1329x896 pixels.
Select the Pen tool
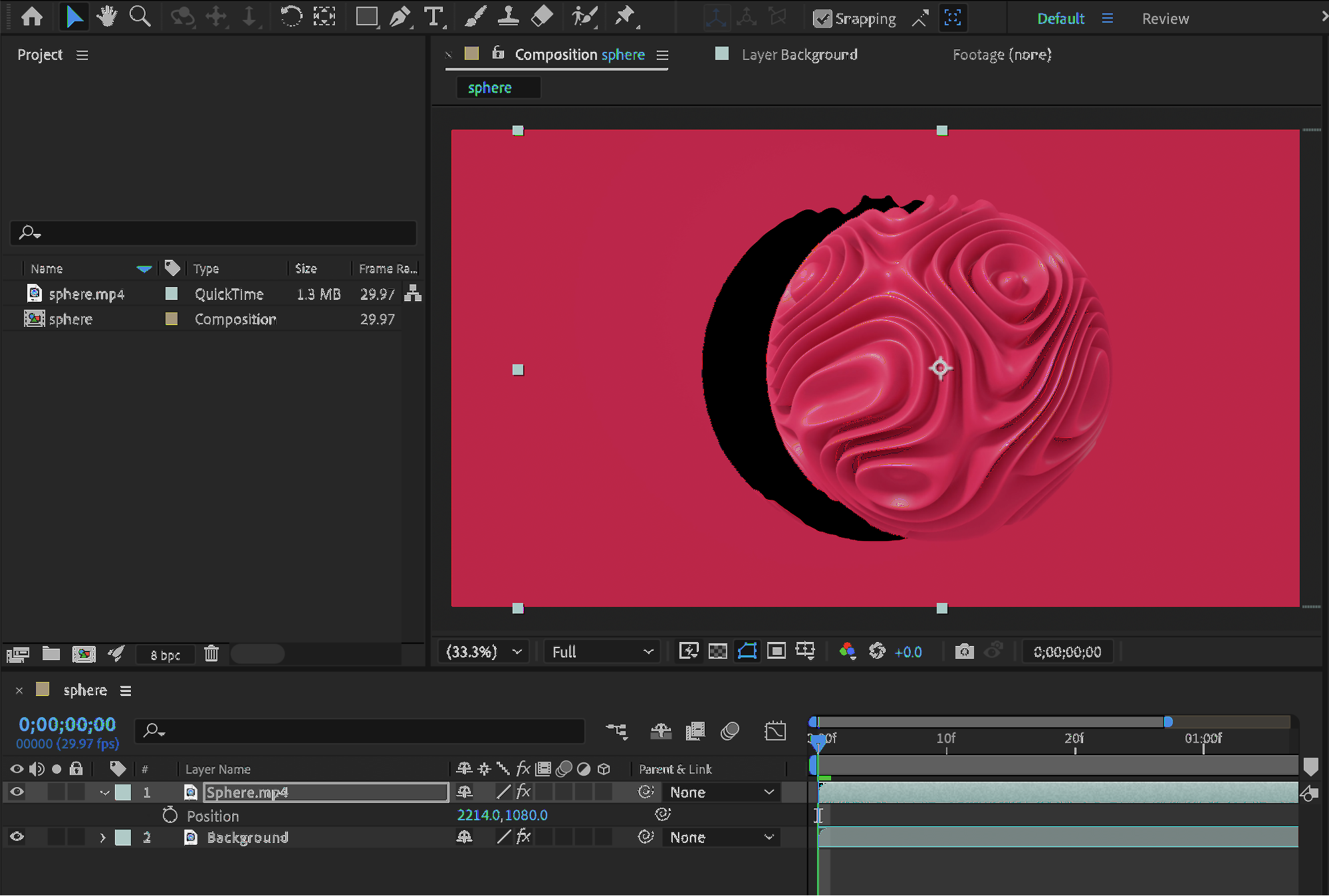[x=400, y=17]
